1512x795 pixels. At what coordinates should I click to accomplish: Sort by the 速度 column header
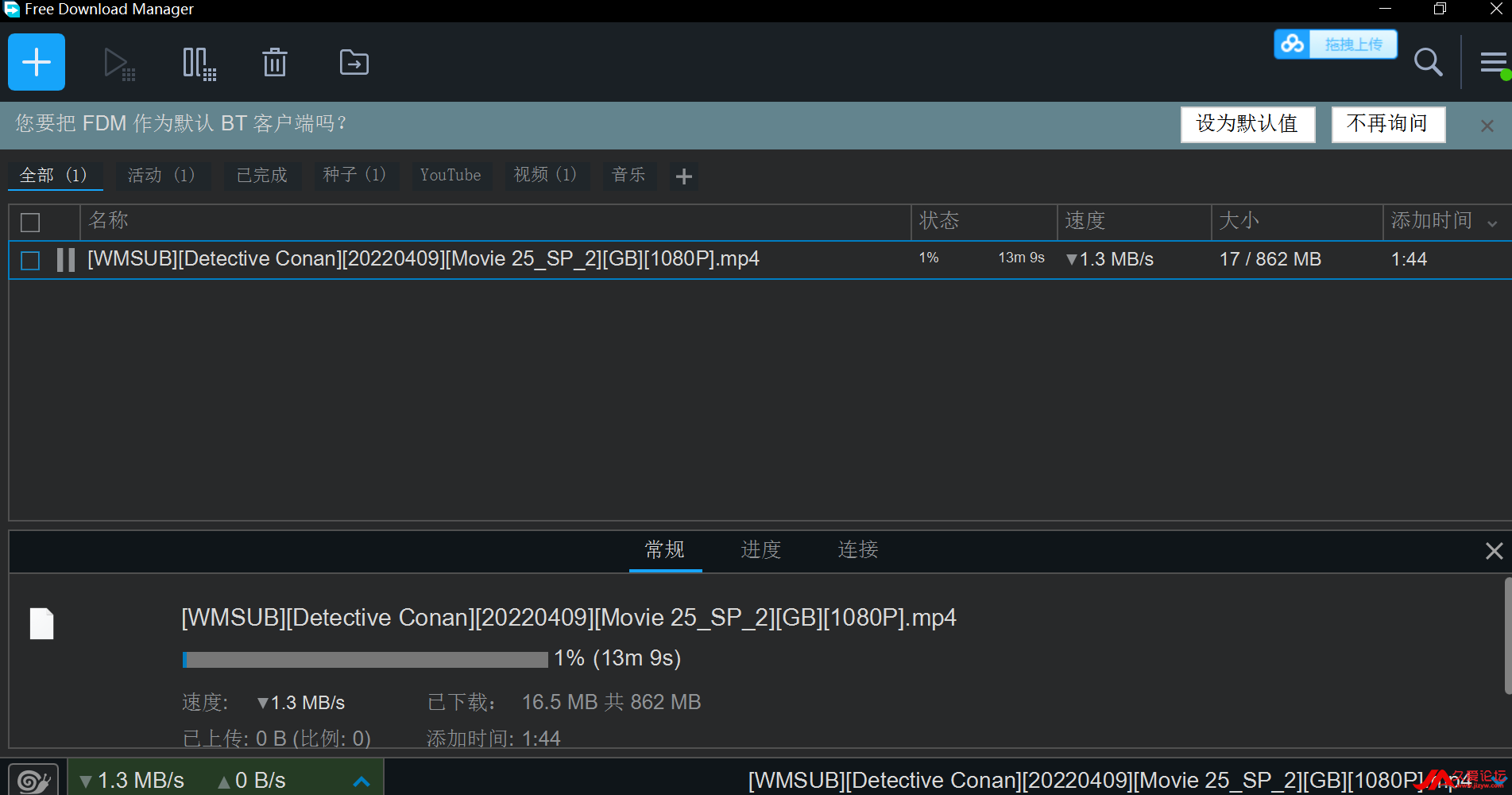click(x=1134, y=221)
